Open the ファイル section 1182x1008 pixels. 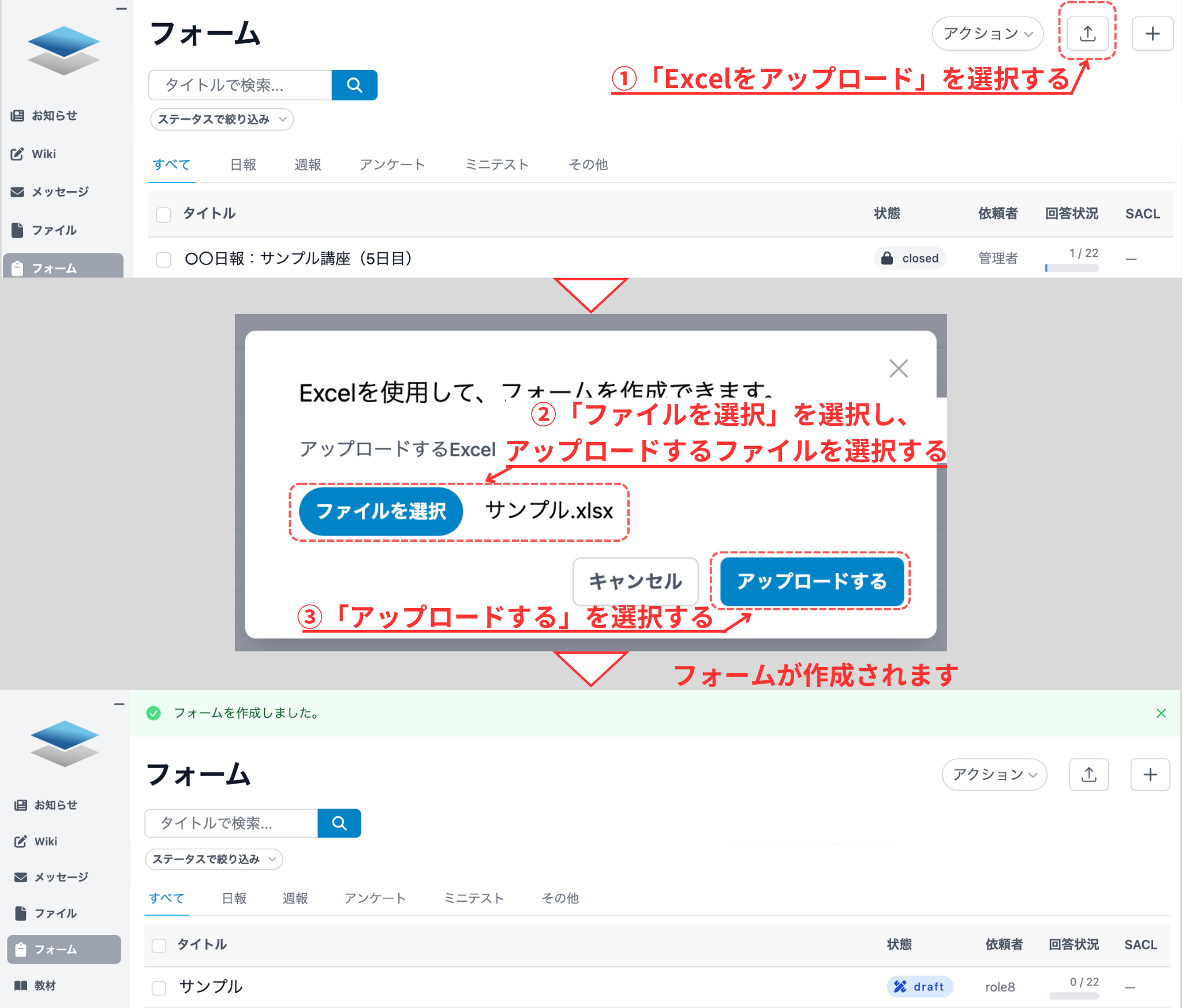tap(53, 230)
